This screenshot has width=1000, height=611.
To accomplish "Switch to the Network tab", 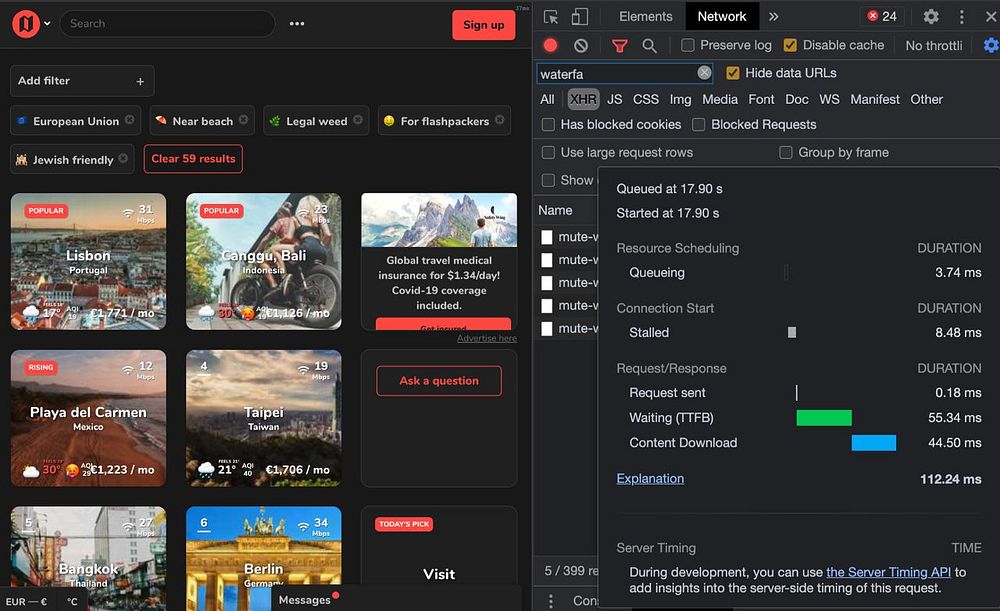I will [722, 17].
